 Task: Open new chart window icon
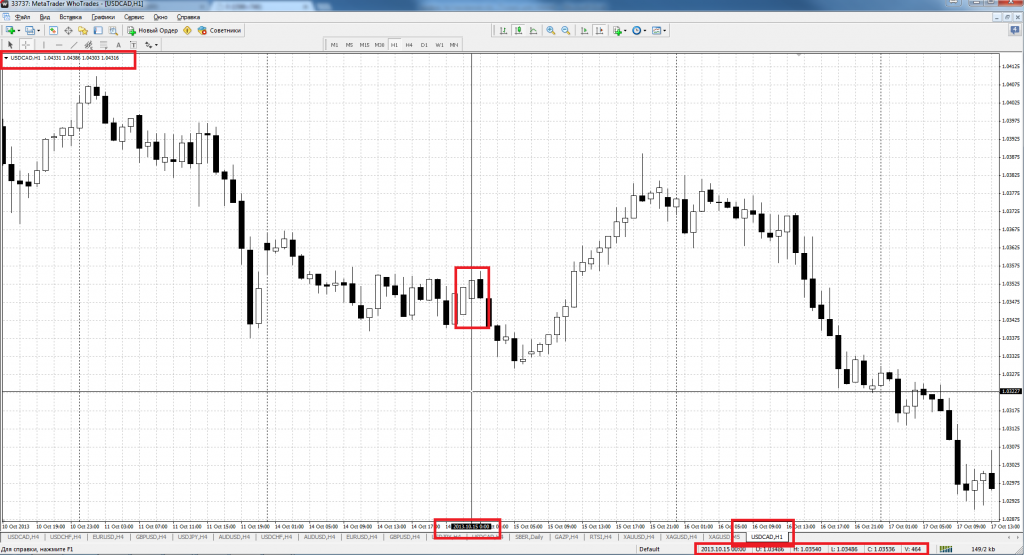pos(10,30)
